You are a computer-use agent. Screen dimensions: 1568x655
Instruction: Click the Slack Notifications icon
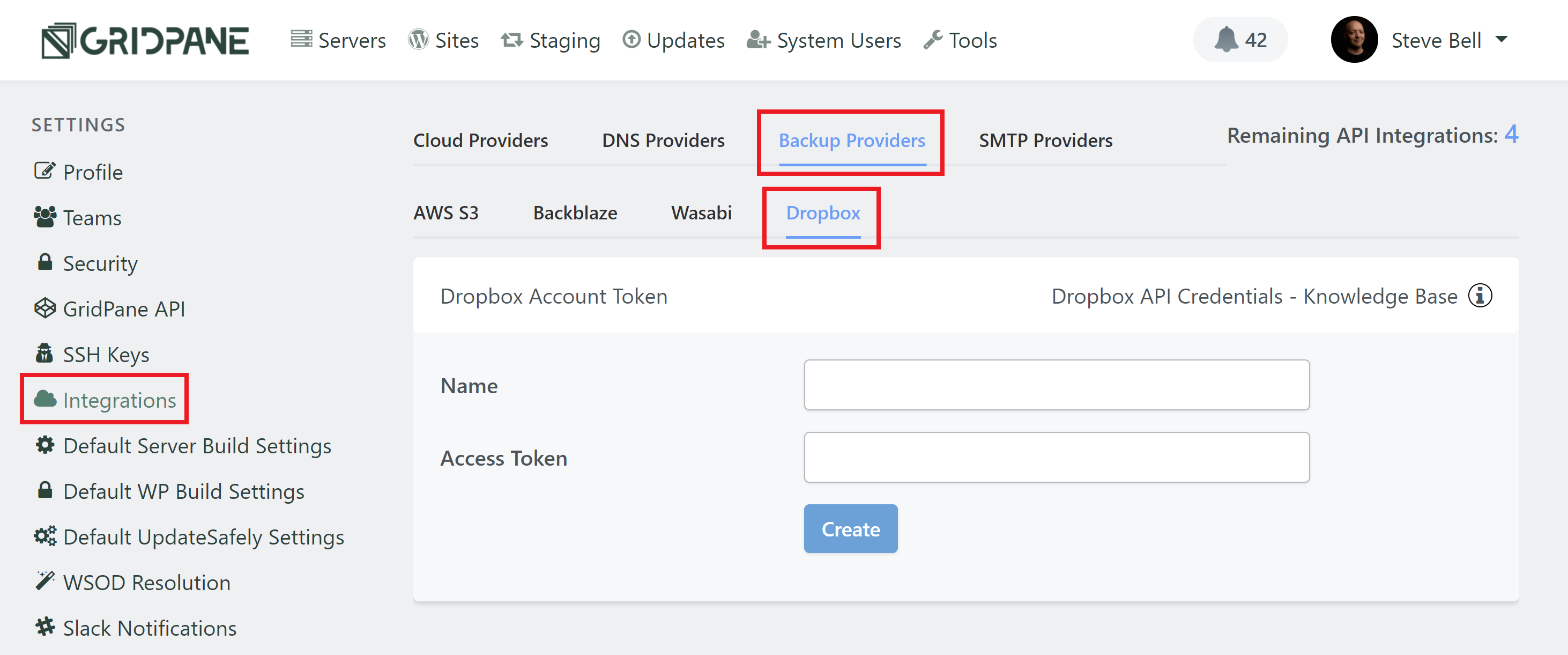[44, 627]
